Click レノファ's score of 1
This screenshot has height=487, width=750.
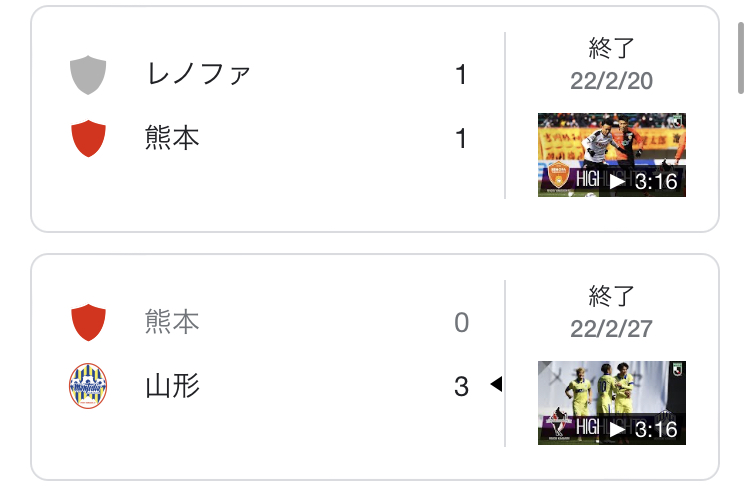point(461,75)
